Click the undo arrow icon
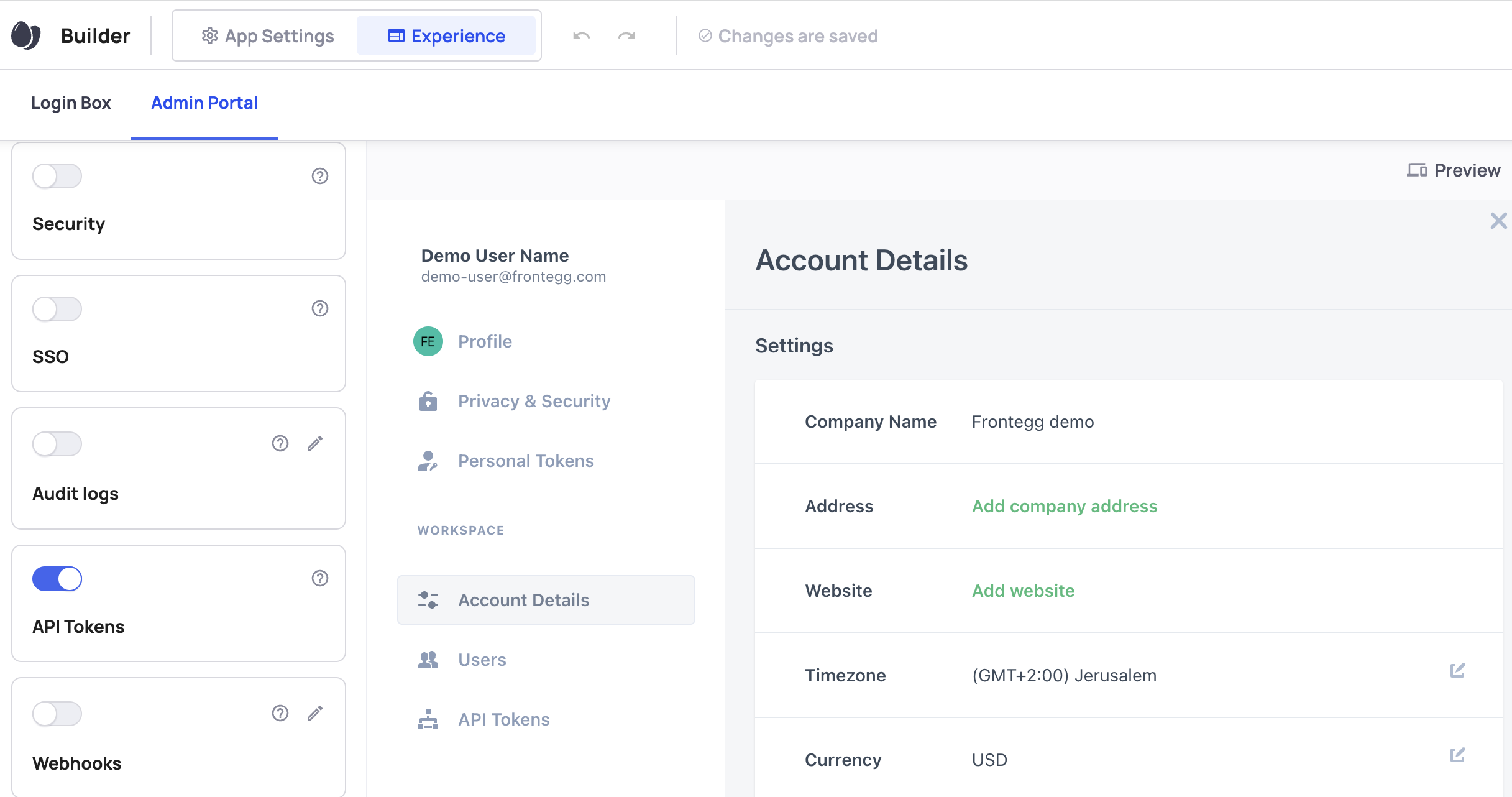The image size is (1512, 797). click(x=581, y=36)
